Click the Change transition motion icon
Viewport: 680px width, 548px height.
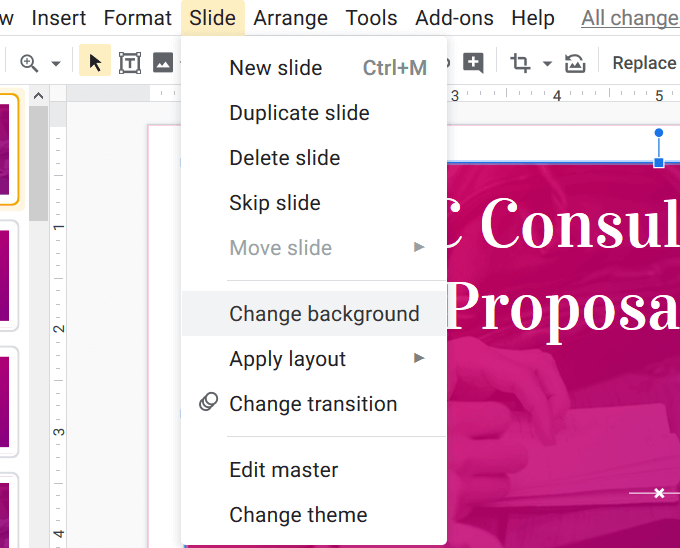click(x=209, y=403)
